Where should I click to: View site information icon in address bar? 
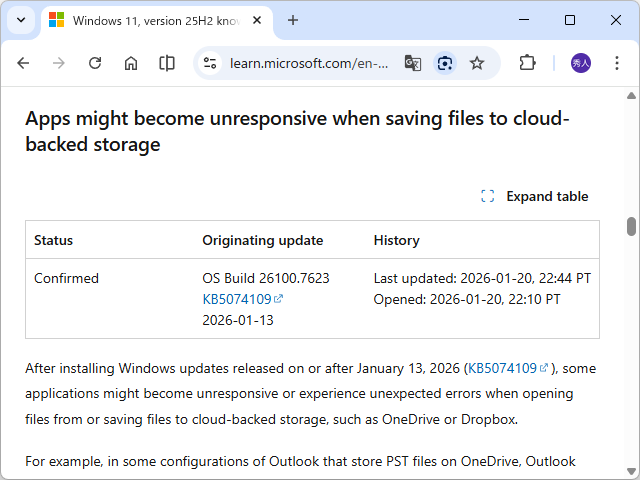pyautogui.click(x=210, y=63)
